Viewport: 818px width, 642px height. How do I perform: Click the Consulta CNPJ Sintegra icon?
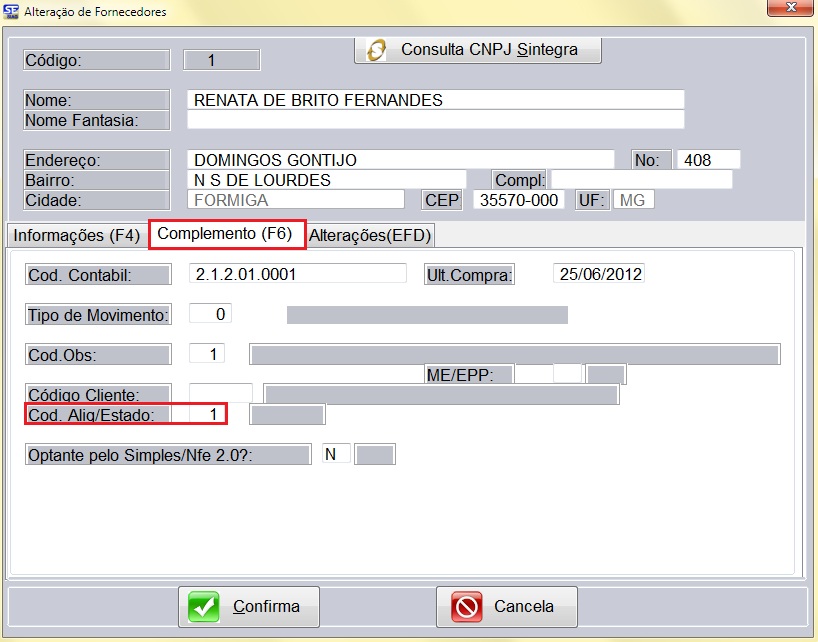click(x=377, y=50)
